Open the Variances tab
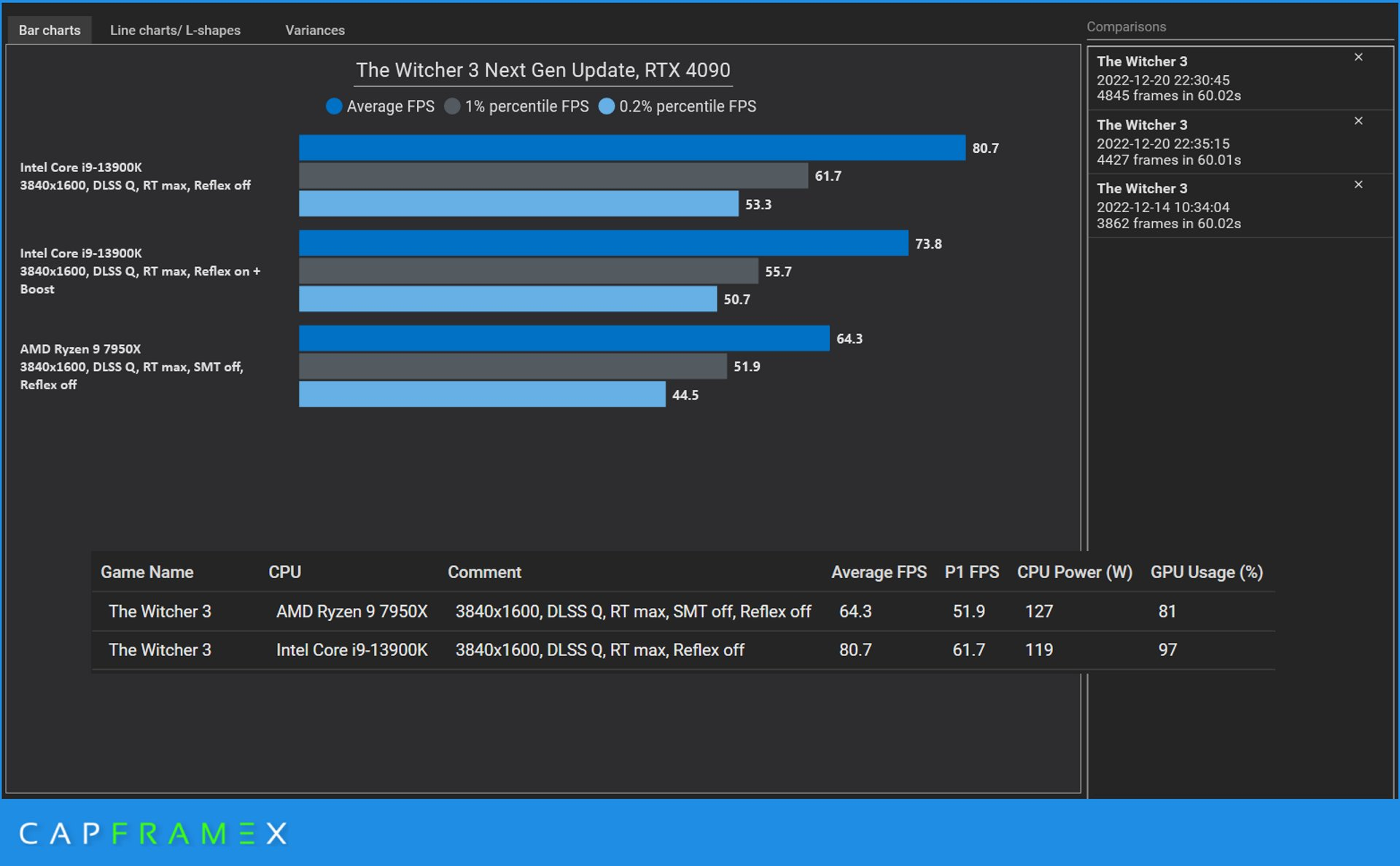 (314, 30)
